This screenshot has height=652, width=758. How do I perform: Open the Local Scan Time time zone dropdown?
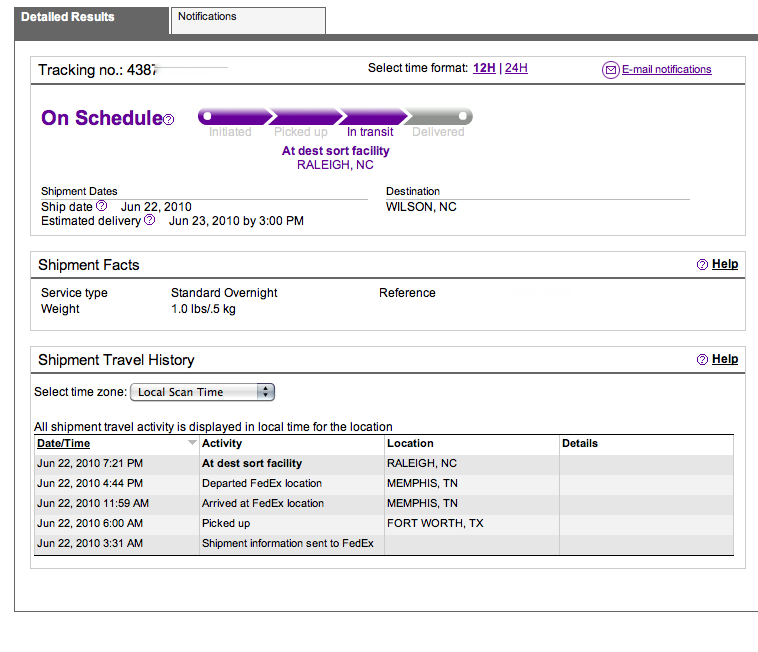203,392
